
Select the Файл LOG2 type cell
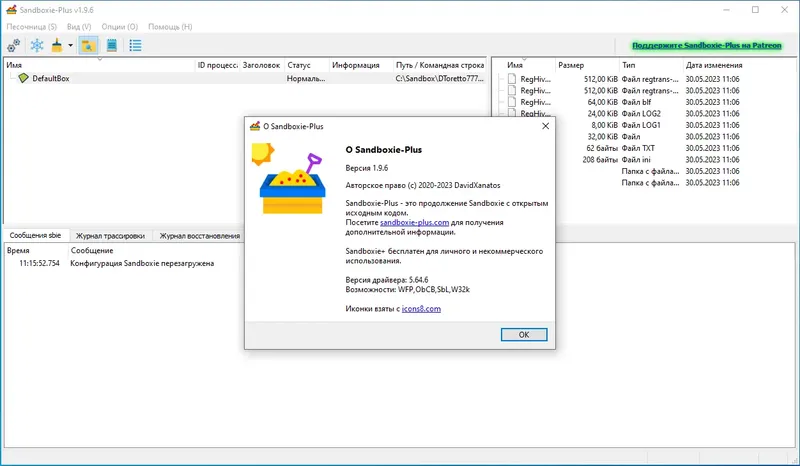point(641,114)
